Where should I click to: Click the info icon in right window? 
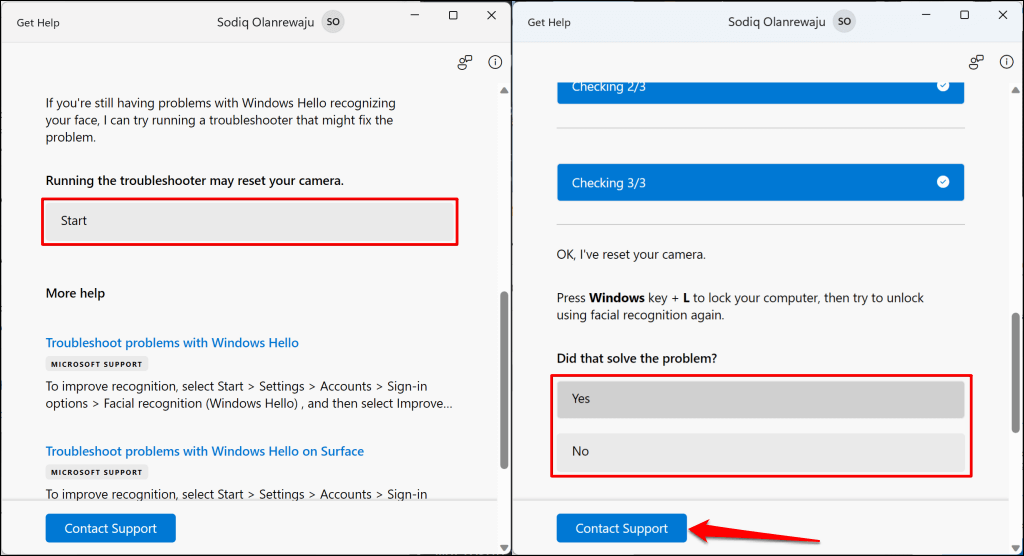pos(1007,63)
